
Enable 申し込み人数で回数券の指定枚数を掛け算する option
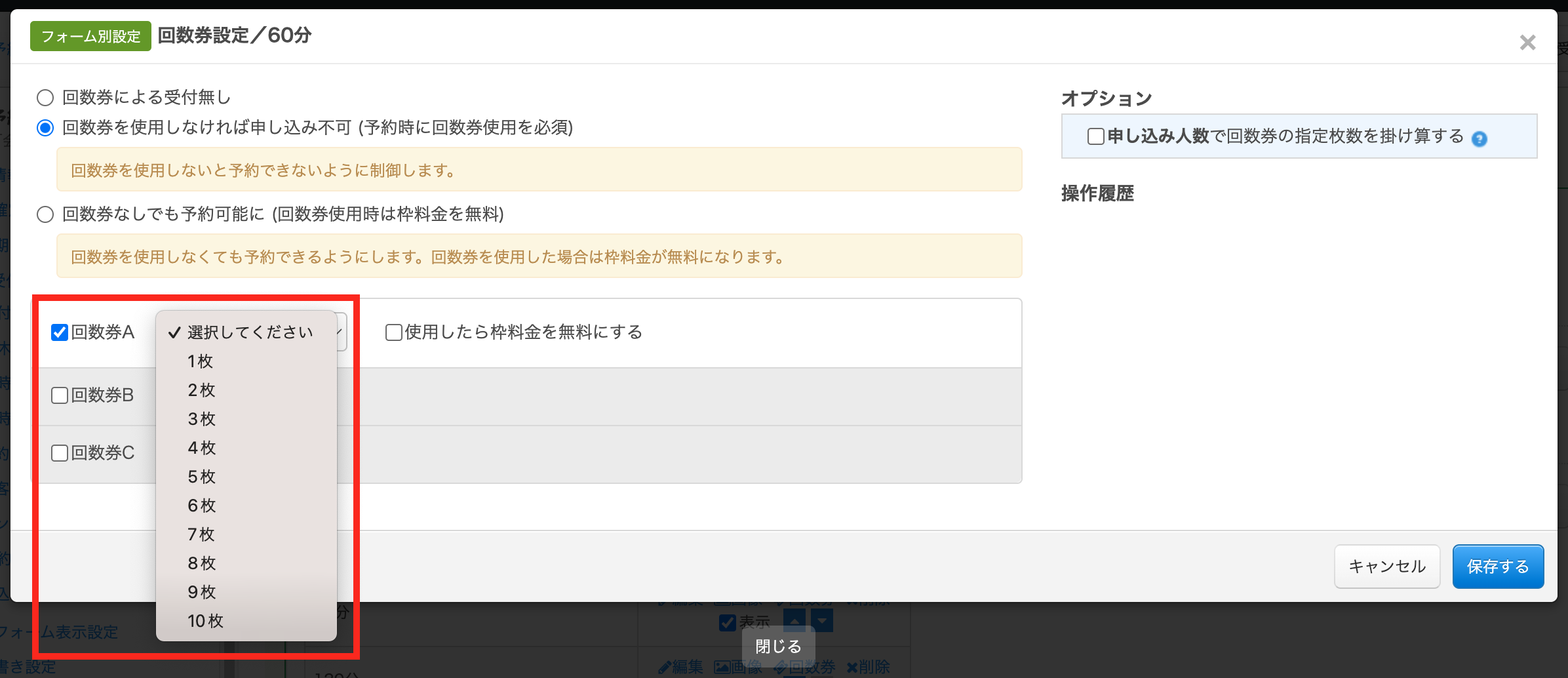(1095, 136)
